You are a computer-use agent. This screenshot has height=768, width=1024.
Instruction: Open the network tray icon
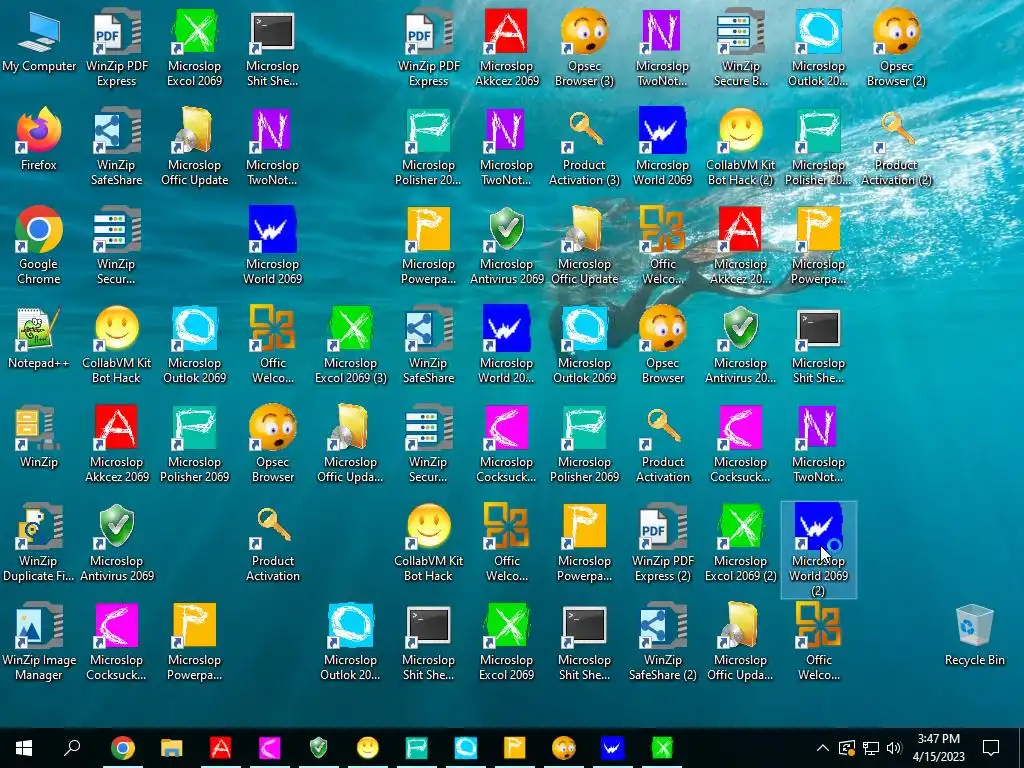[871, 748]
